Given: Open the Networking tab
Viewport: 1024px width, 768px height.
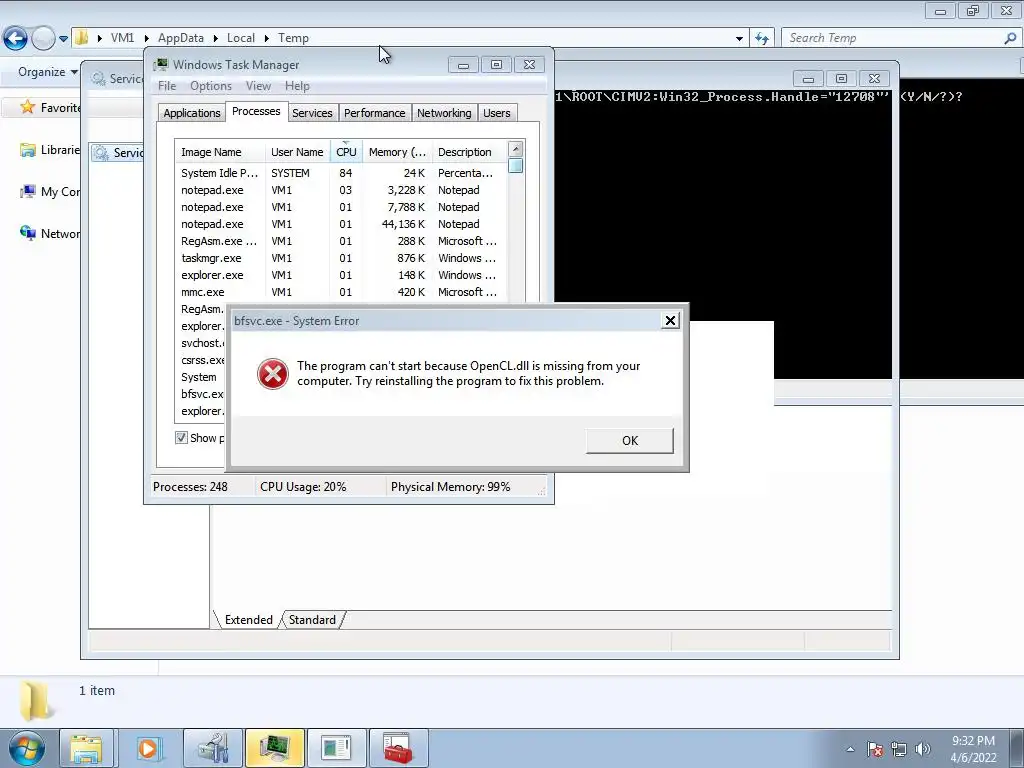Looking at the screenshot, I should 444,113.
